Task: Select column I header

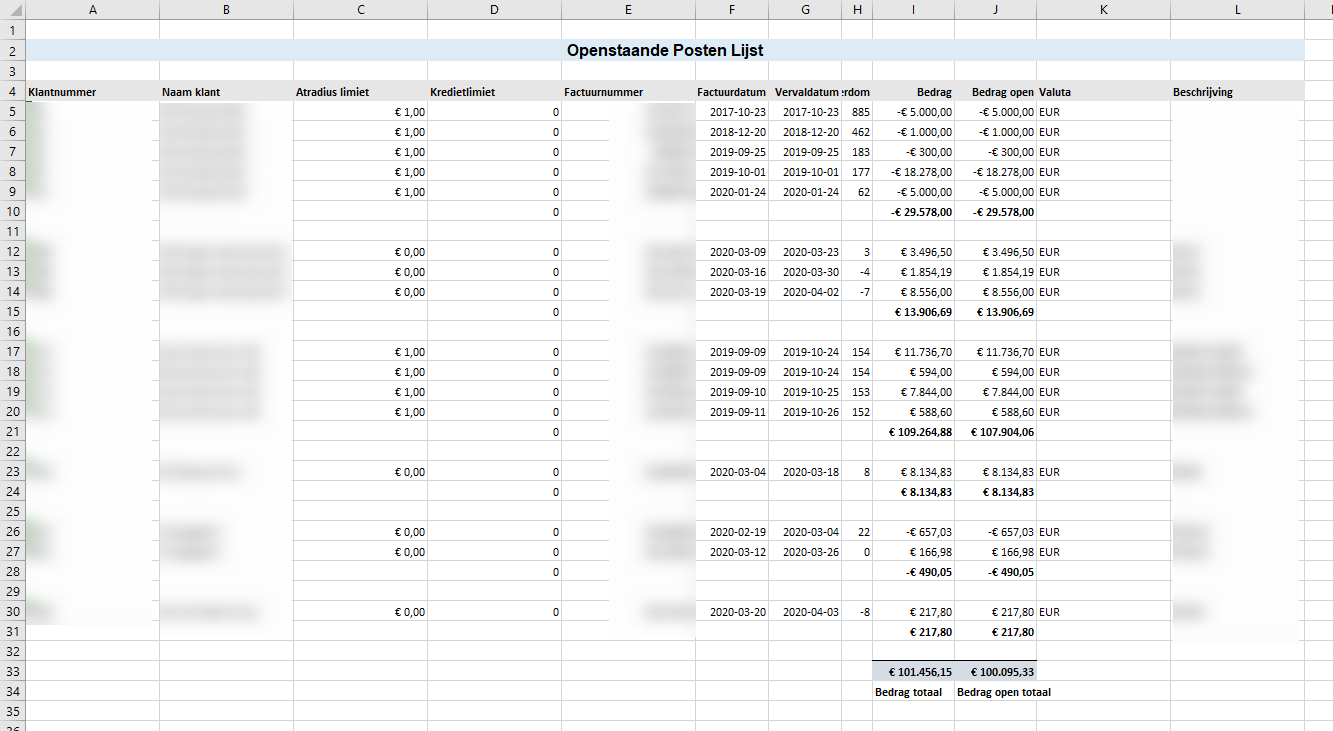Action: coord(914,10)
